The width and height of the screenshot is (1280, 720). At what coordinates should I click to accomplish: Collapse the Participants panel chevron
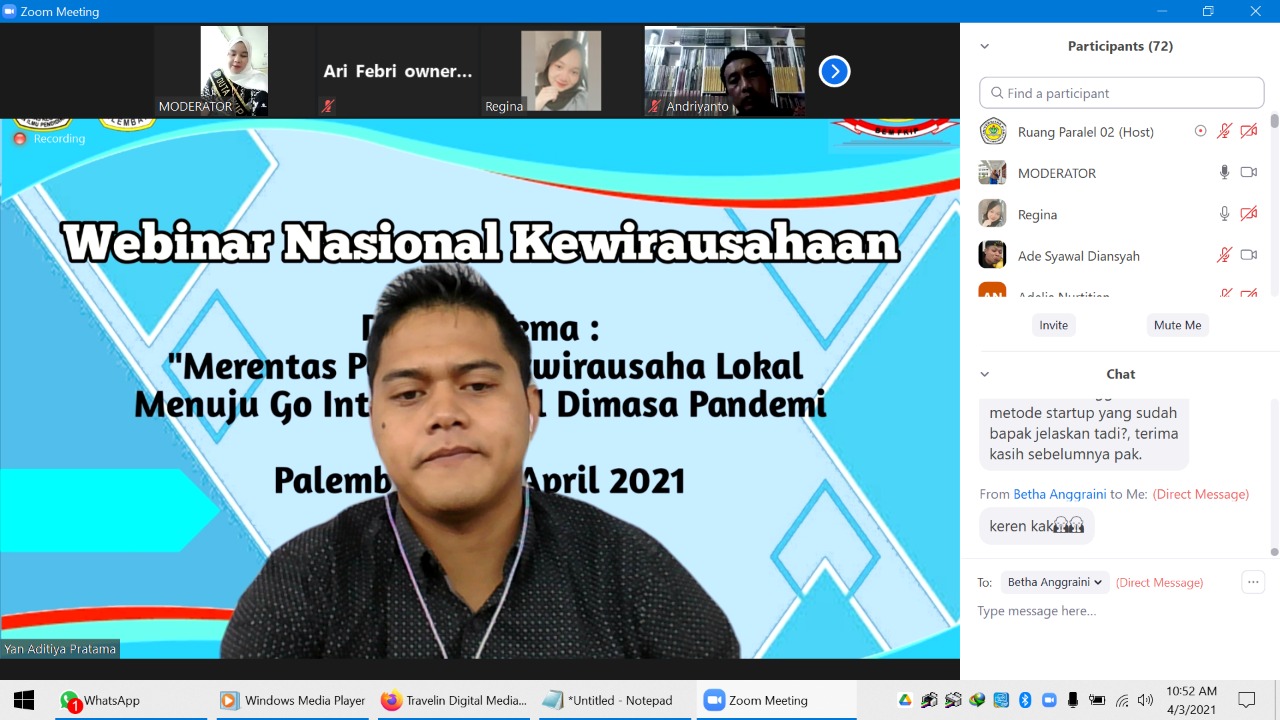point(984,46)
